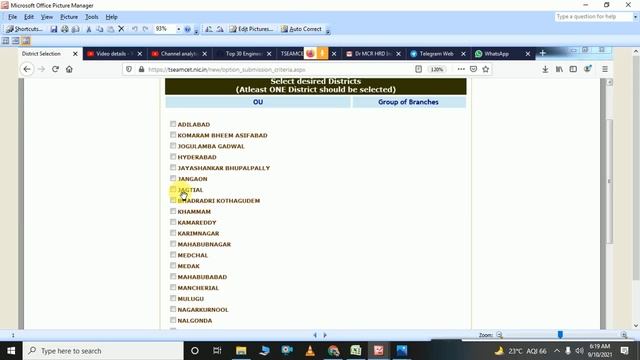Open the Edit menu
This screenshot has height=360, width=640.
click(x=29, y=17)
